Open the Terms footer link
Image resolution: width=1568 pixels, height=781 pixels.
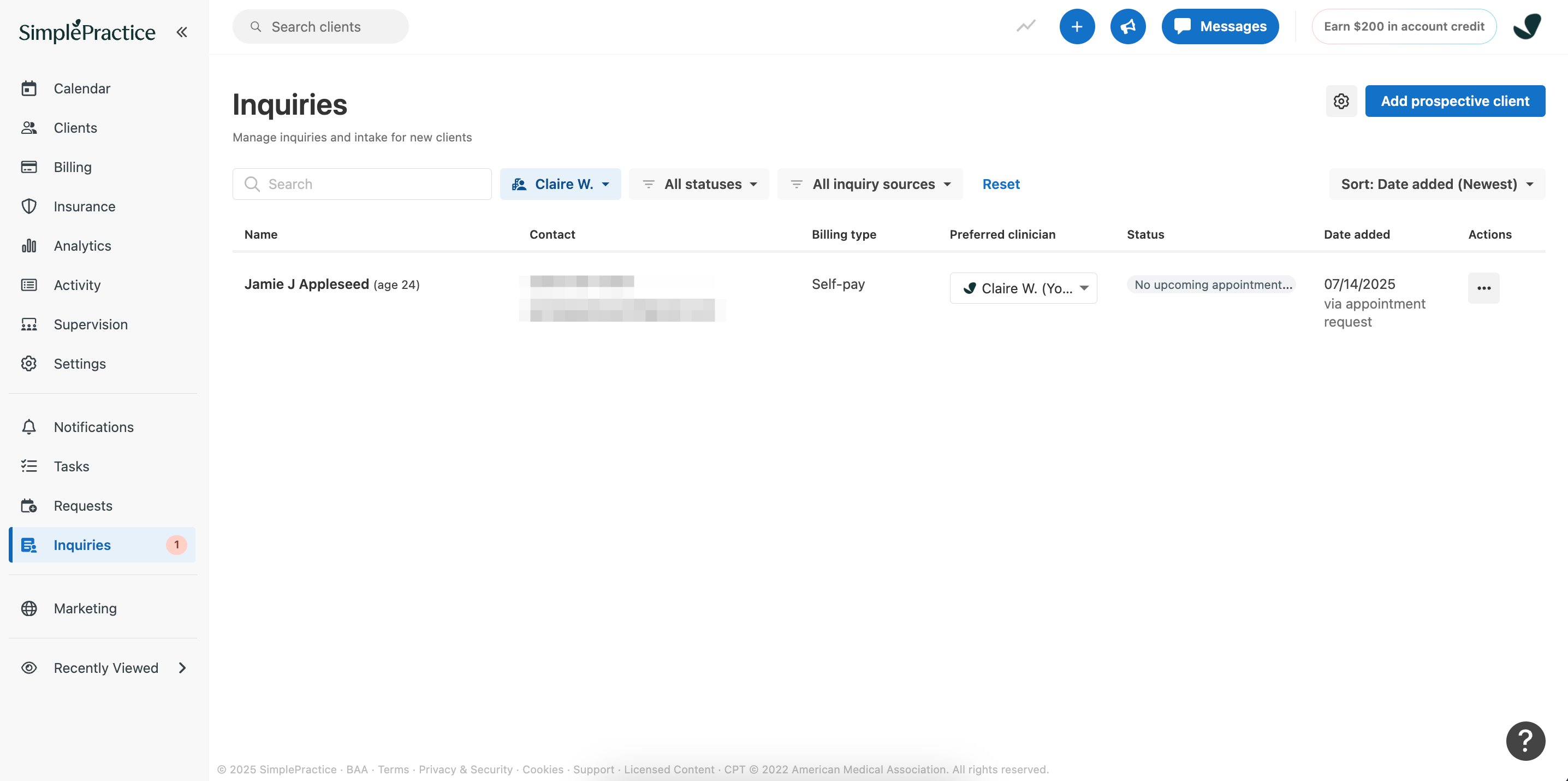point(393,770)
